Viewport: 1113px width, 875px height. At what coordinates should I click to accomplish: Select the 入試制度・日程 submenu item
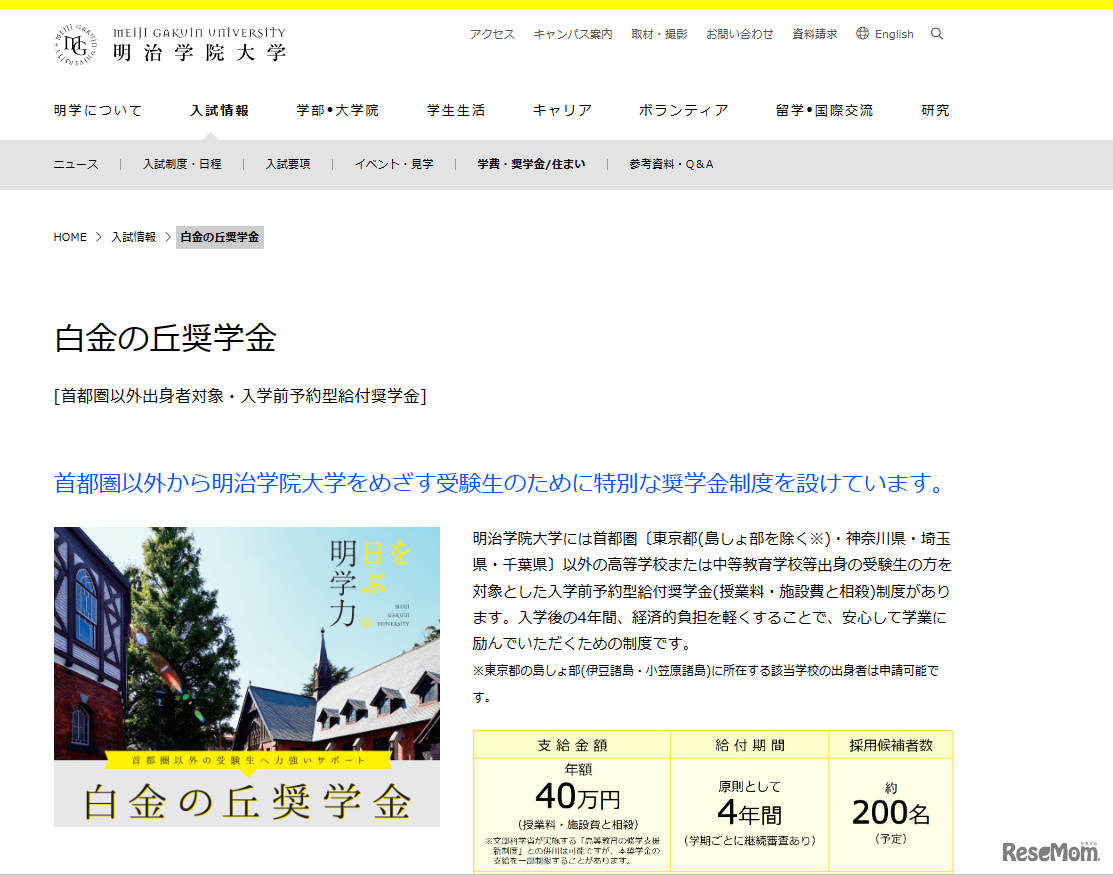pyautogui.click(x=182, y=164)
